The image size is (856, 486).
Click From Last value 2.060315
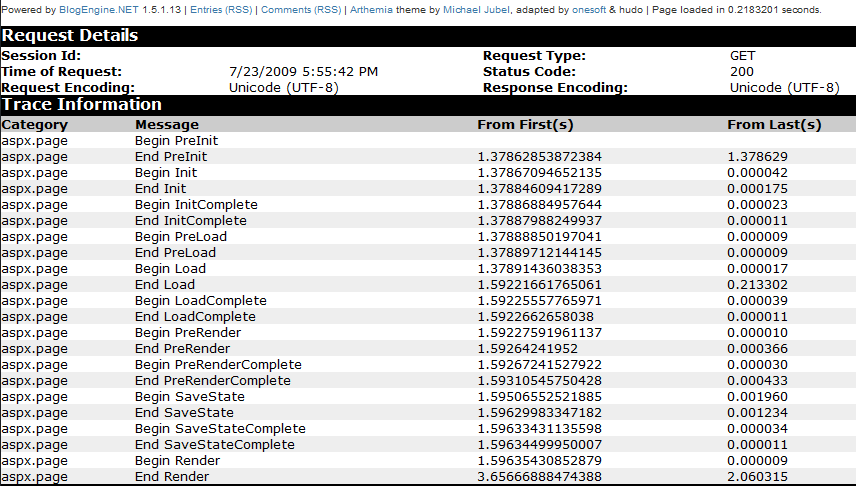click(757, 477)
